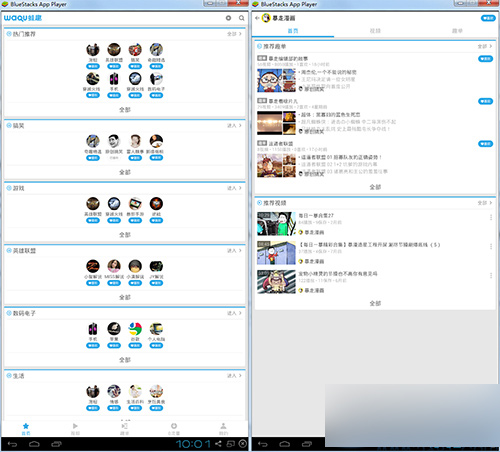Viewport: 500px width, 452px height.
Task: Open 个人电脑 avatar in 数码电子 section
Action: pos(156,329)
